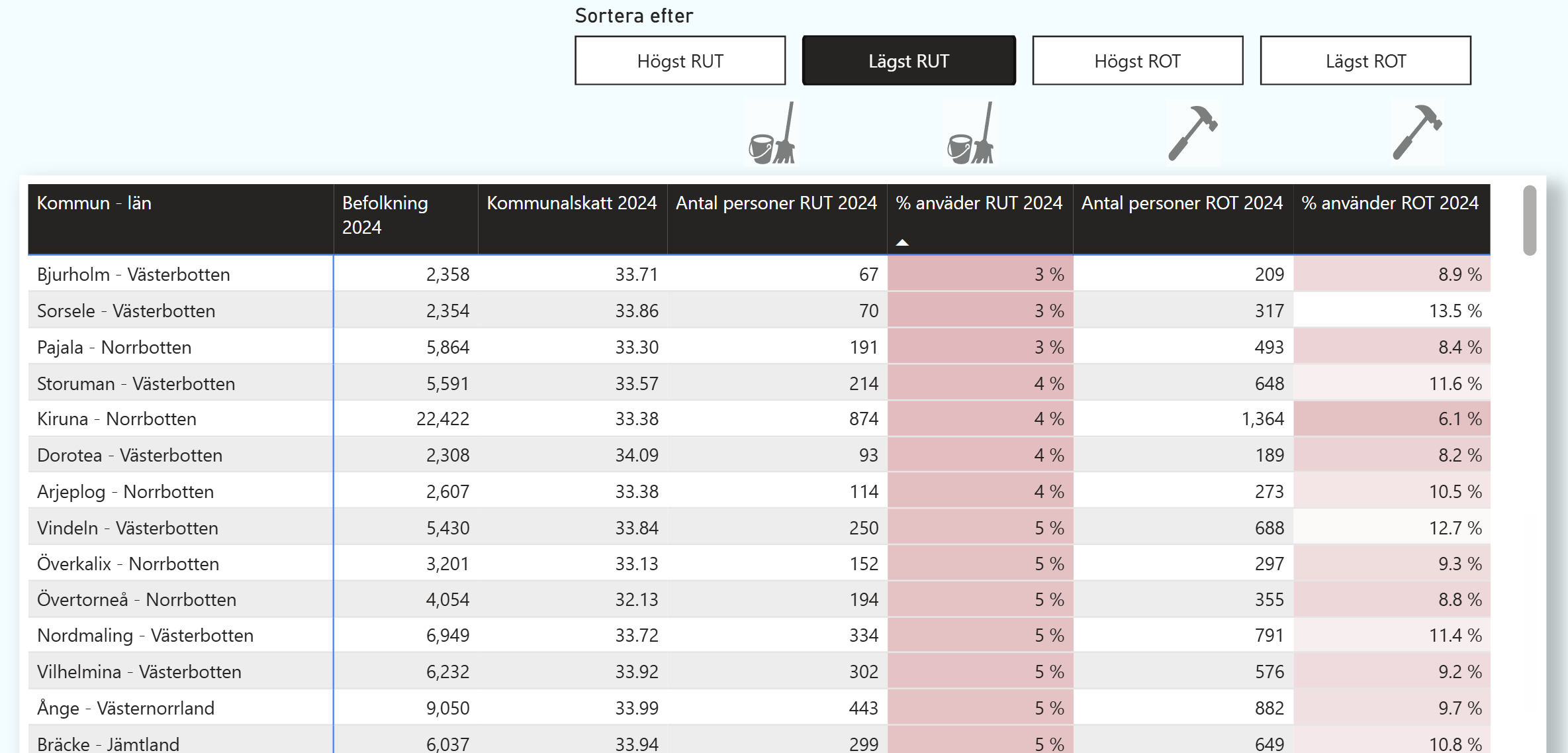The height and width of the screenshot is (753, 1568).
Task: Click the hammer icon under Lägst ROT
Action: click(1417, 132)
